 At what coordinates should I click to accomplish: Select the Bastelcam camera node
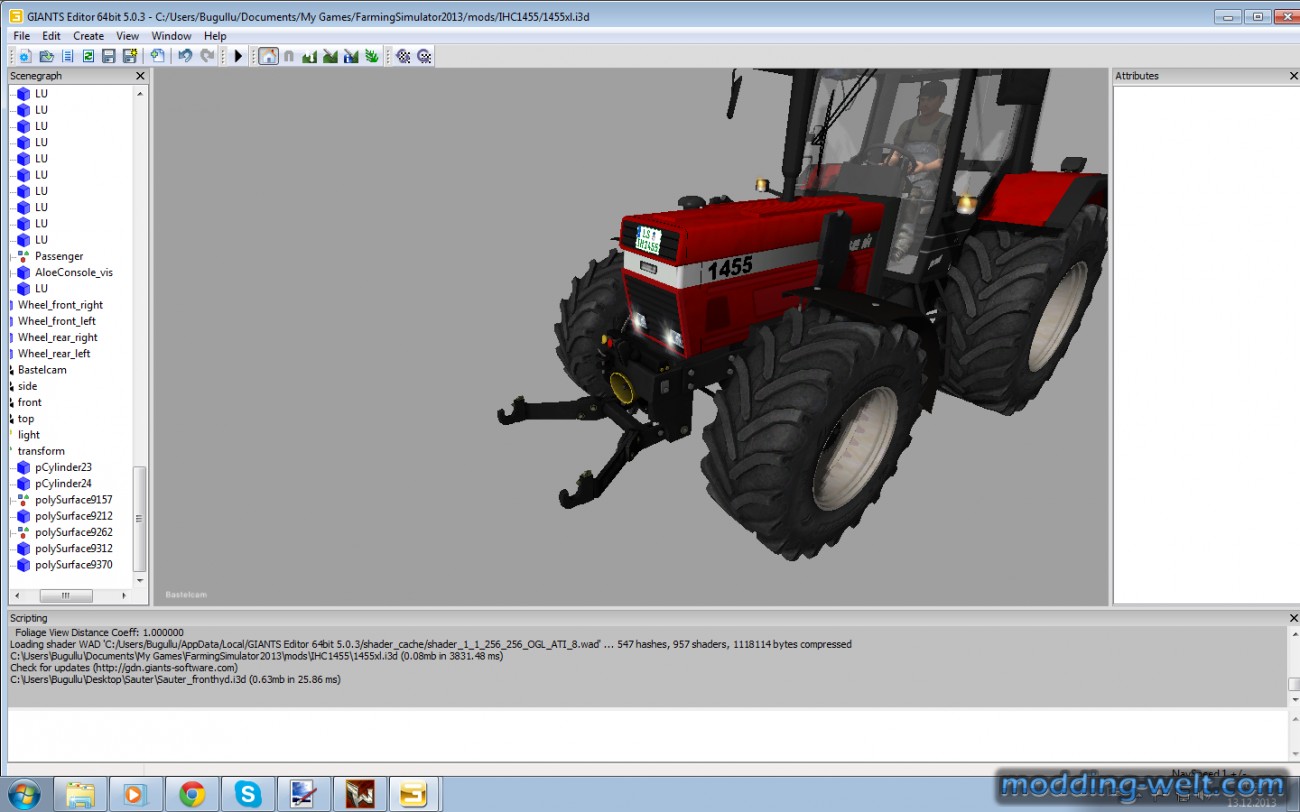coord(42,370)
